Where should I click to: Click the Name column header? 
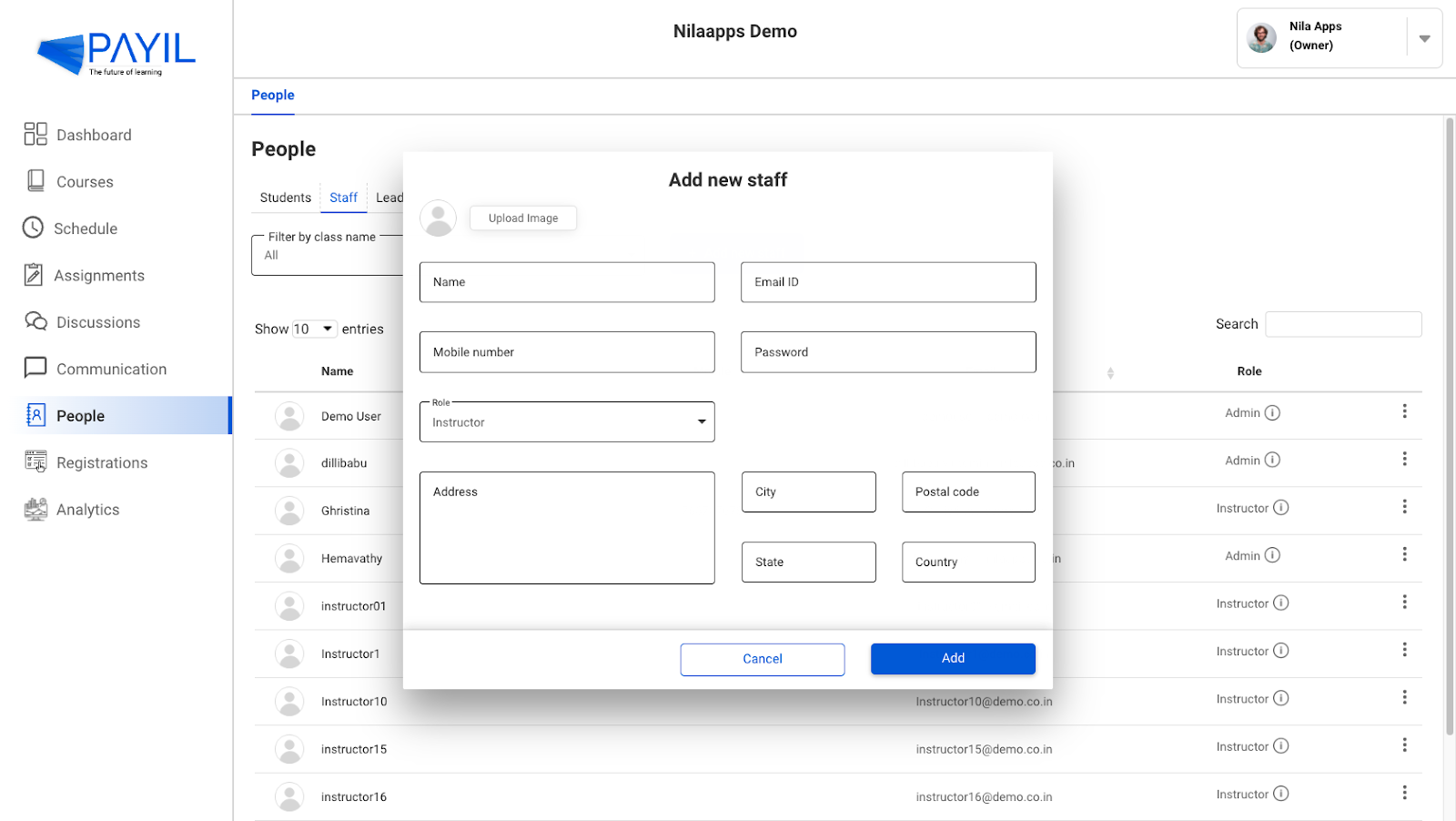(x=337, y=371)
